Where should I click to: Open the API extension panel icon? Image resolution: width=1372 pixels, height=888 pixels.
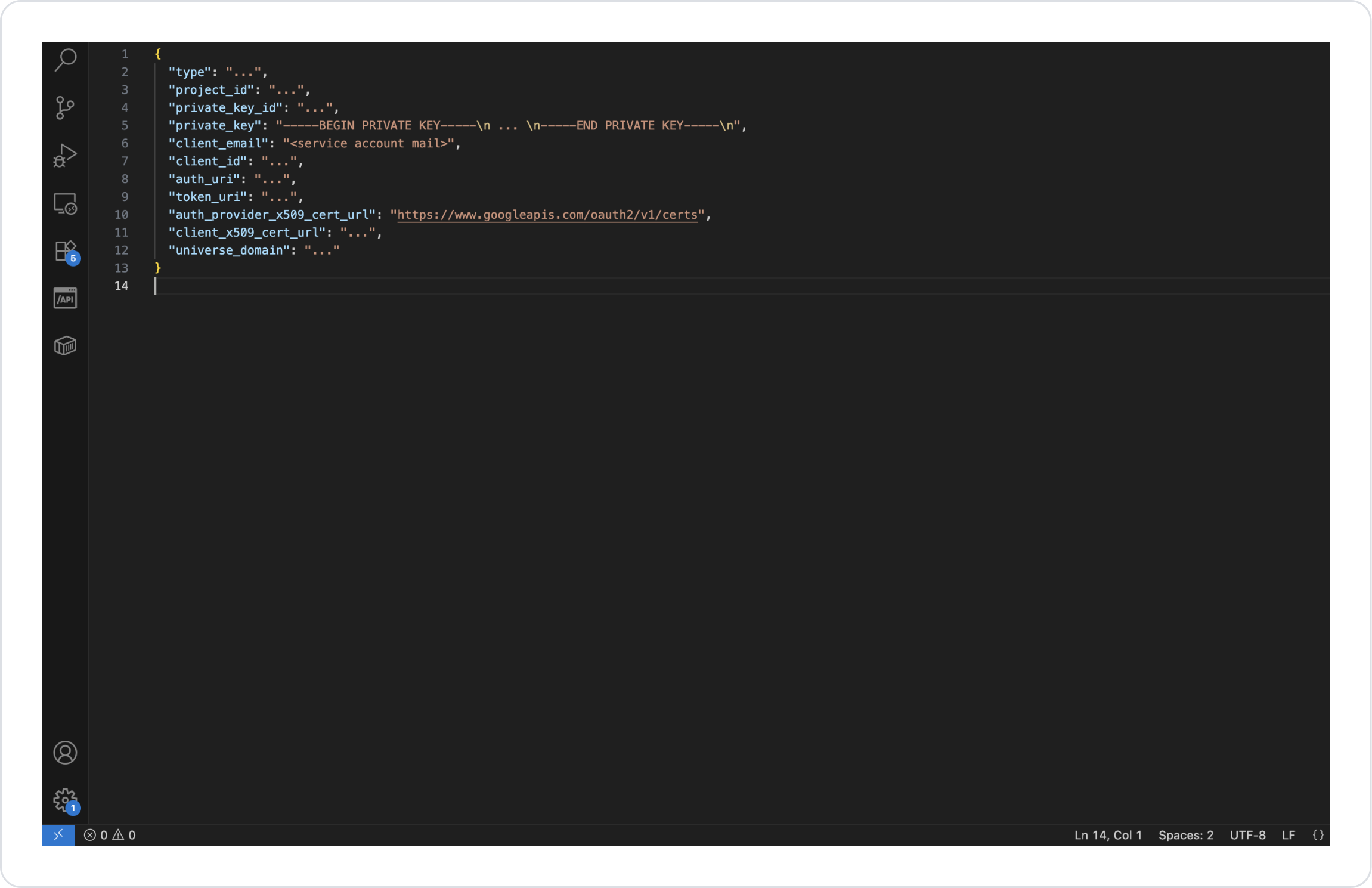coord(65,298)
